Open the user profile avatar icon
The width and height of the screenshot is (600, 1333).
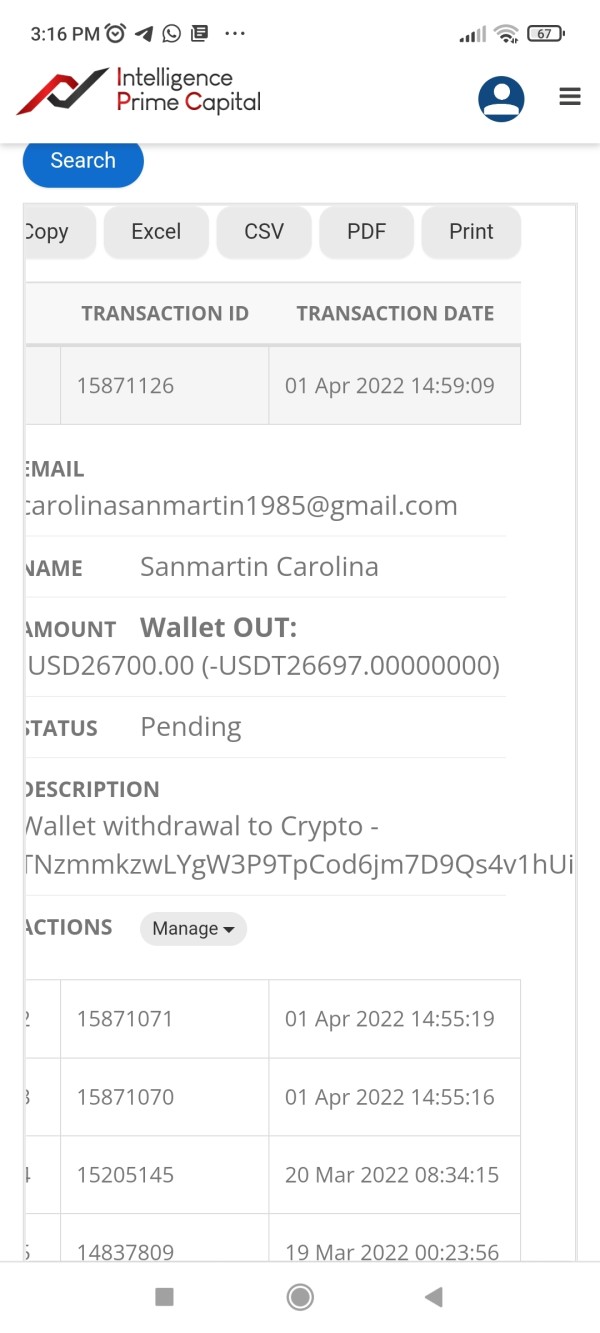(x=501, y=99)
